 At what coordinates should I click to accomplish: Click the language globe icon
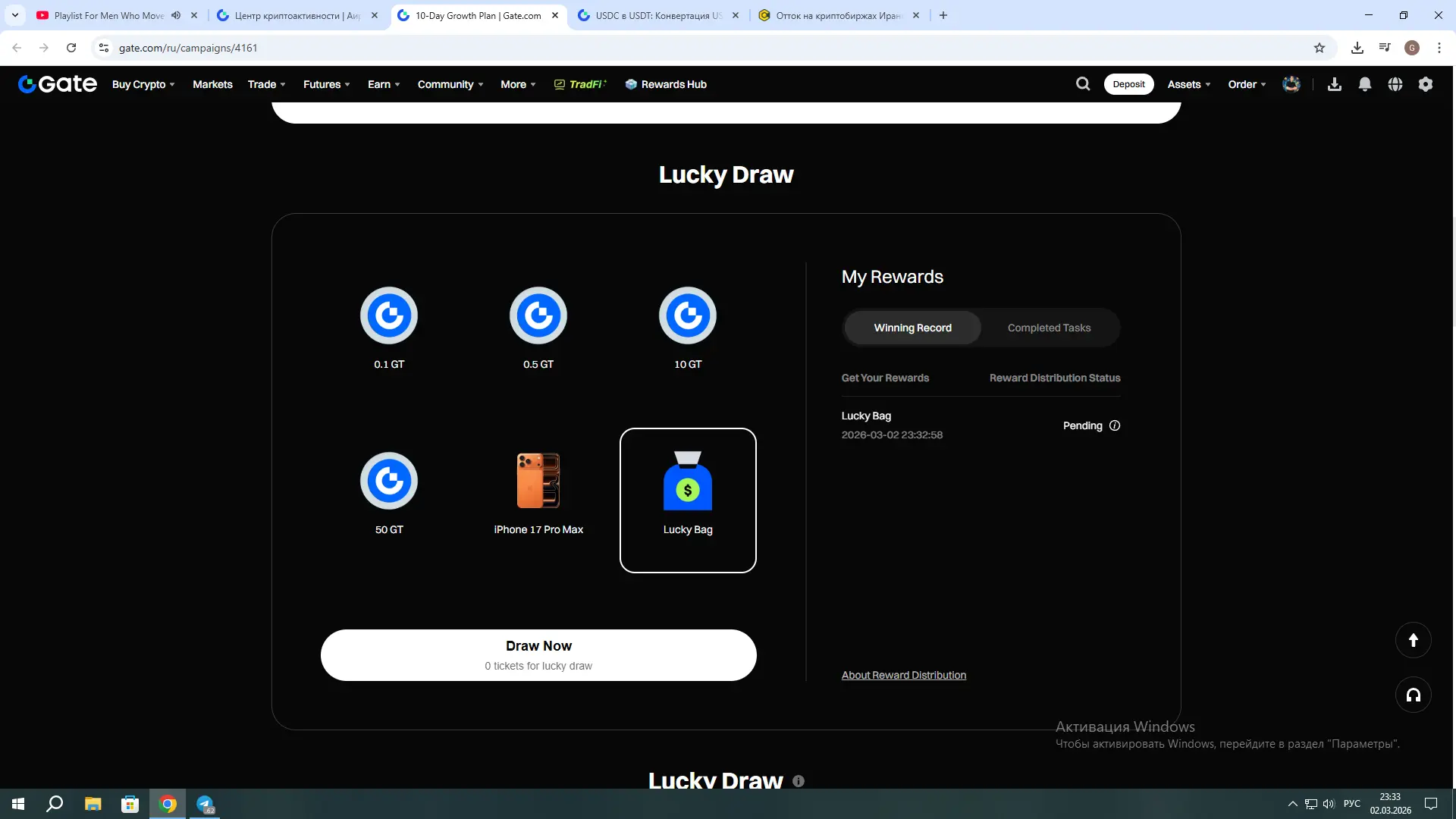1395,84
